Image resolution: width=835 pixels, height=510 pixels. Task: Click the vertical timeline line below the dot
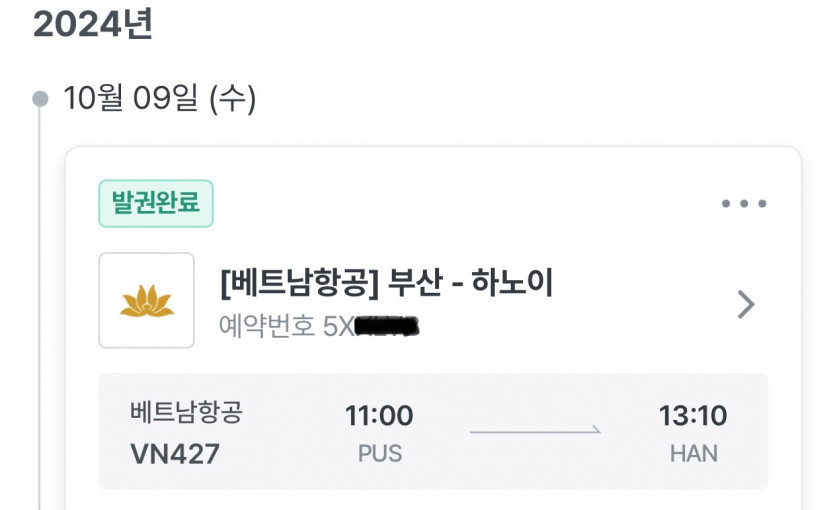pos(40,300)
